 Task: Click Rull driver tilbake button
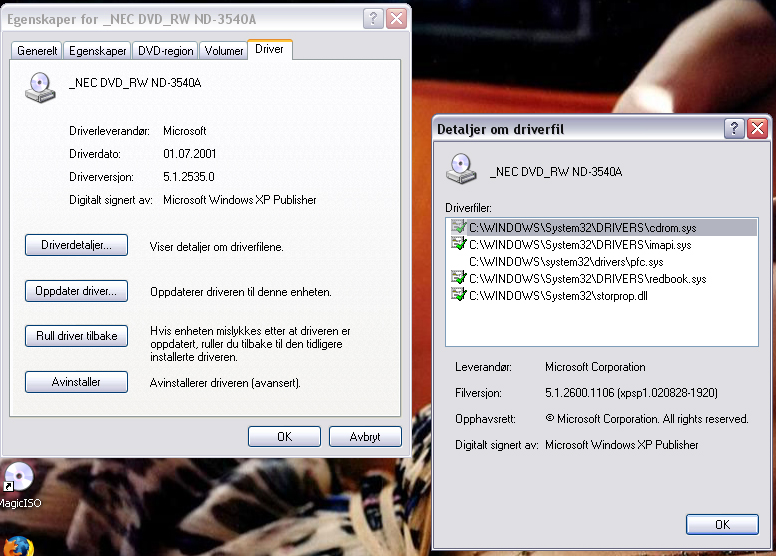tap(76, 336)
